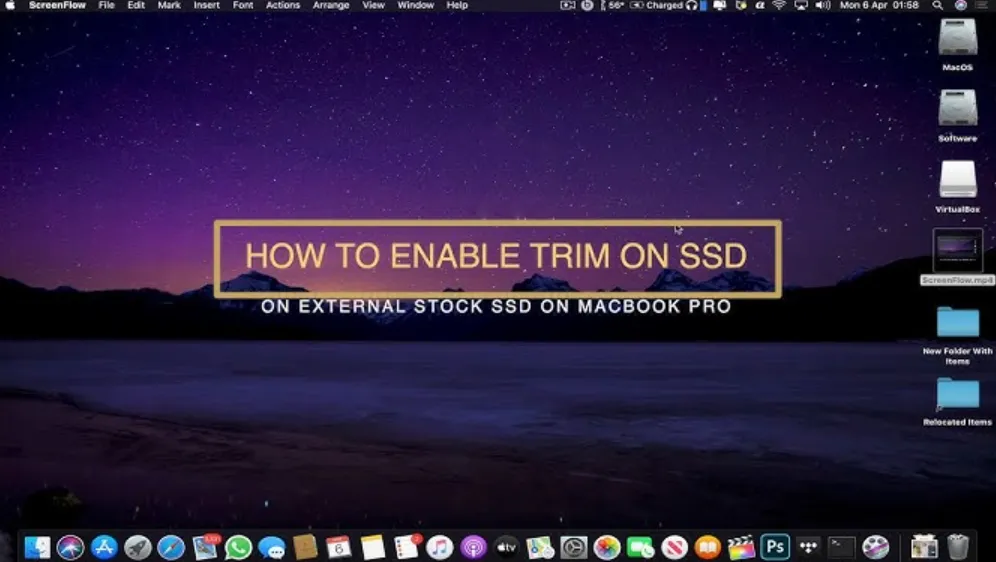
Task: Open the Font menu
Action: 243,5
